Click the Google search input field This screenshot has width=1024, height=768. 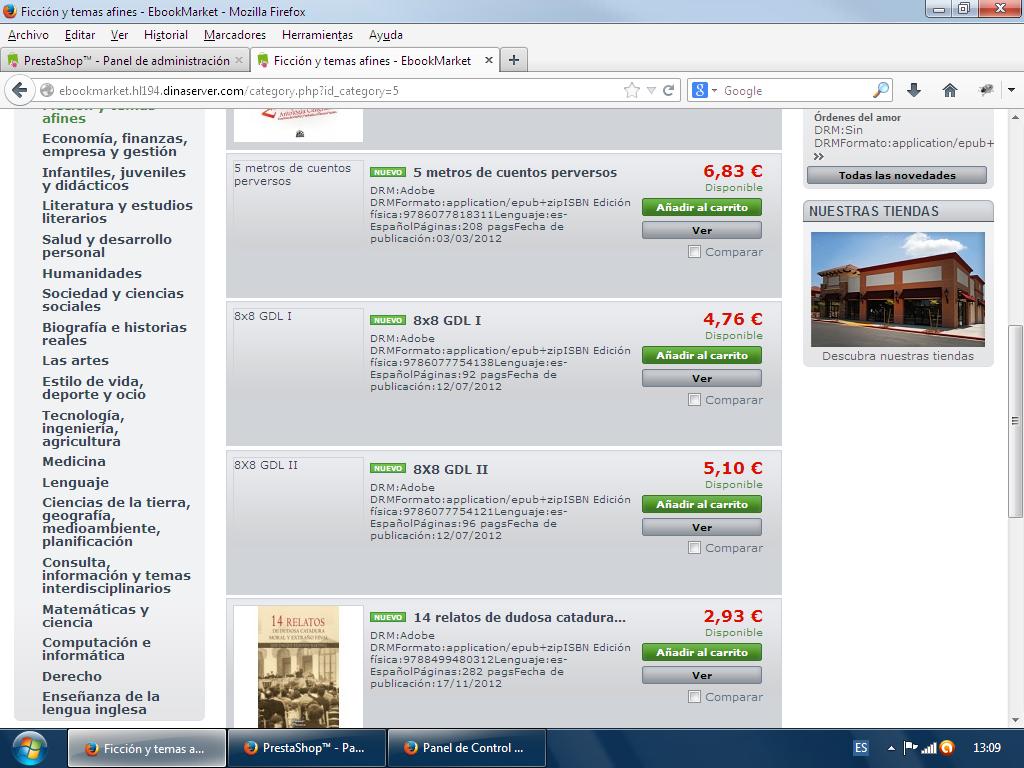coord(795,91)
